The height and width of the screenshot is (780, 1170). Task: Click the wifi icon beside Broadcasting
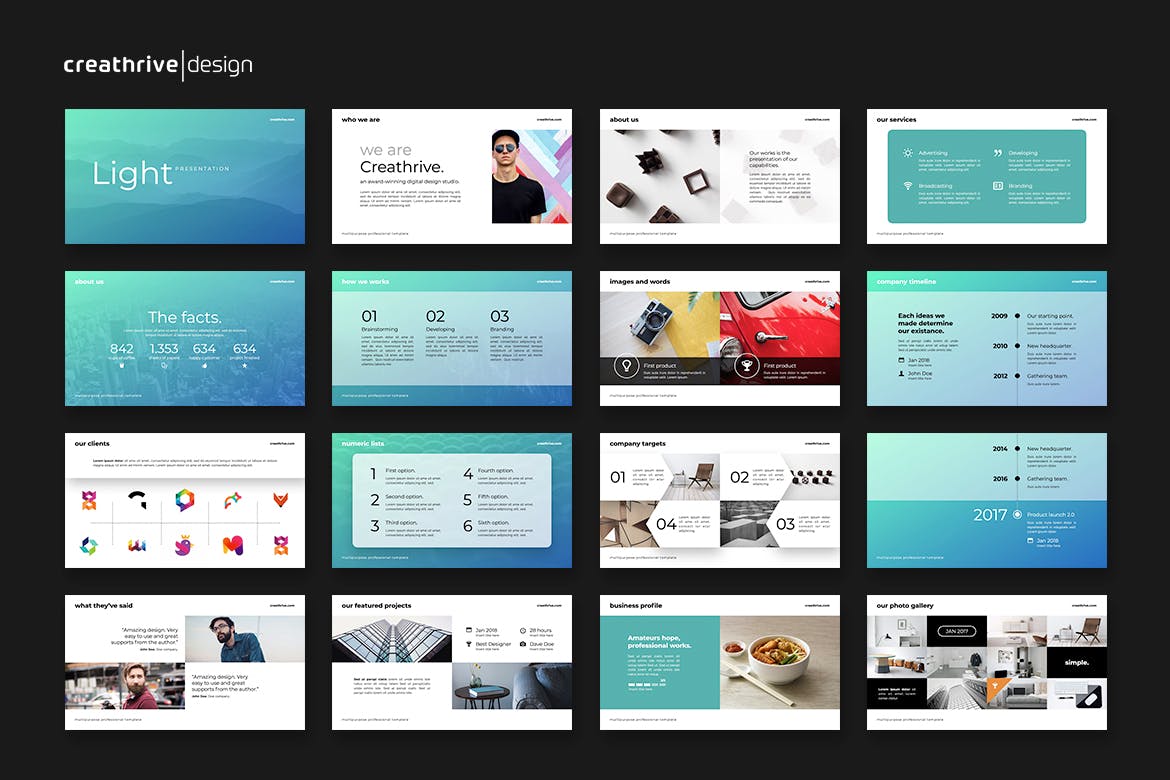907,186
